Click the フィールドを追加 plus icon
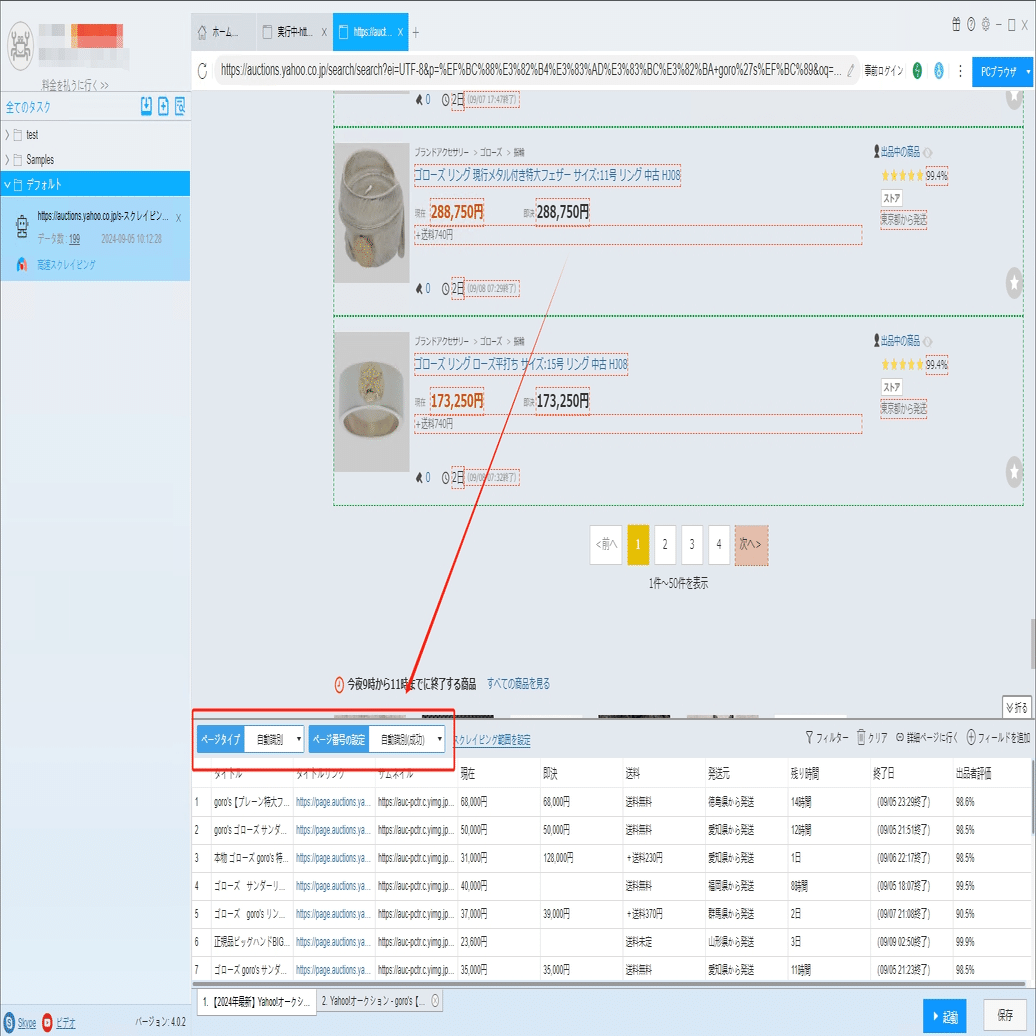1036x1036 pixels. (971, 737)
